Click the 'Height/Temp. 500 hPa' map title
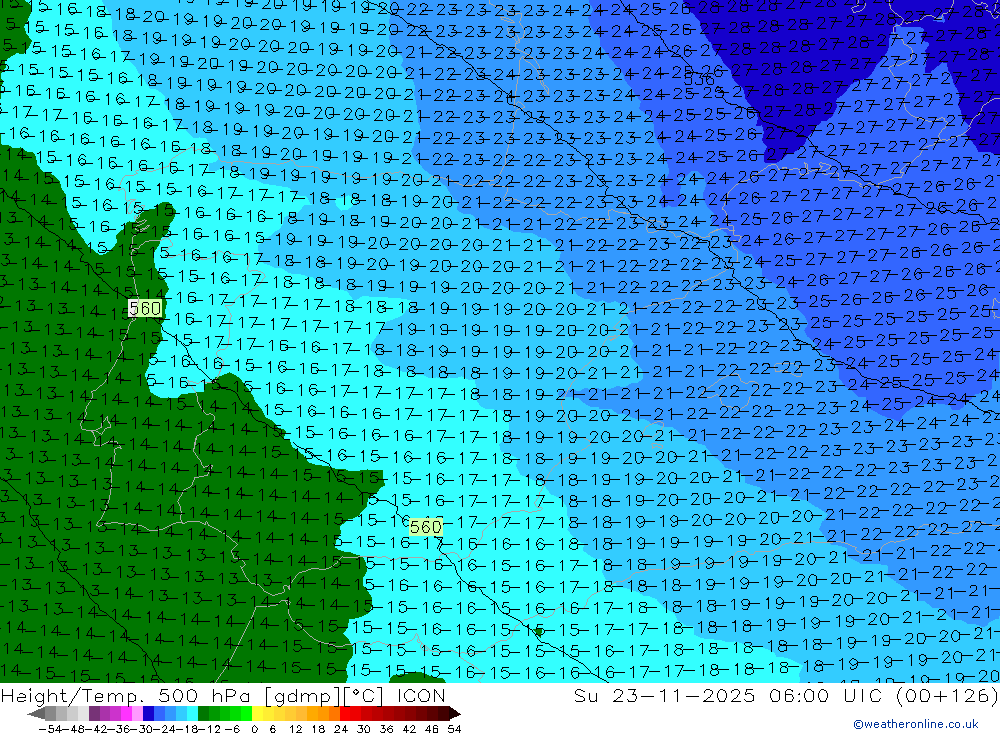This screenshot has height=733, width=1000. click(127, 695)
